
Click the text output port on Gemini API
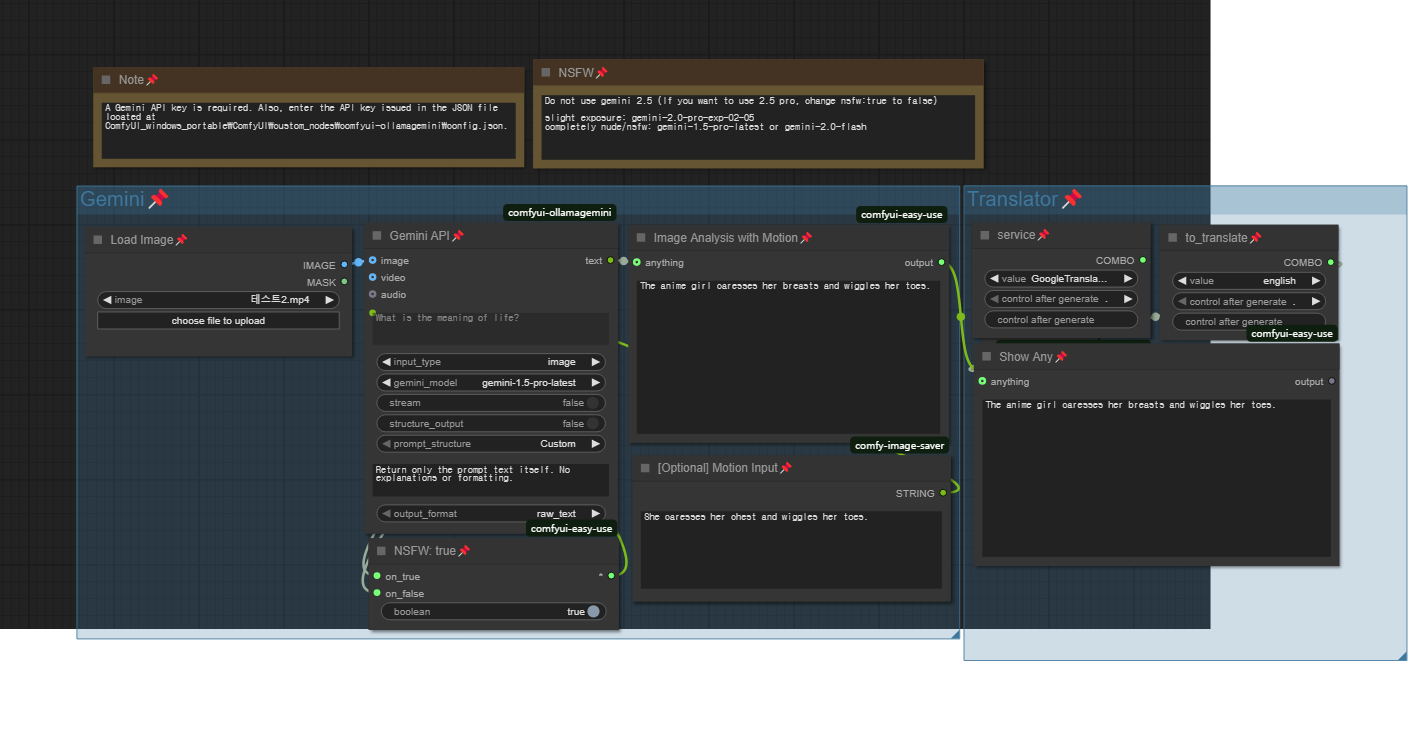coord(611,261)
